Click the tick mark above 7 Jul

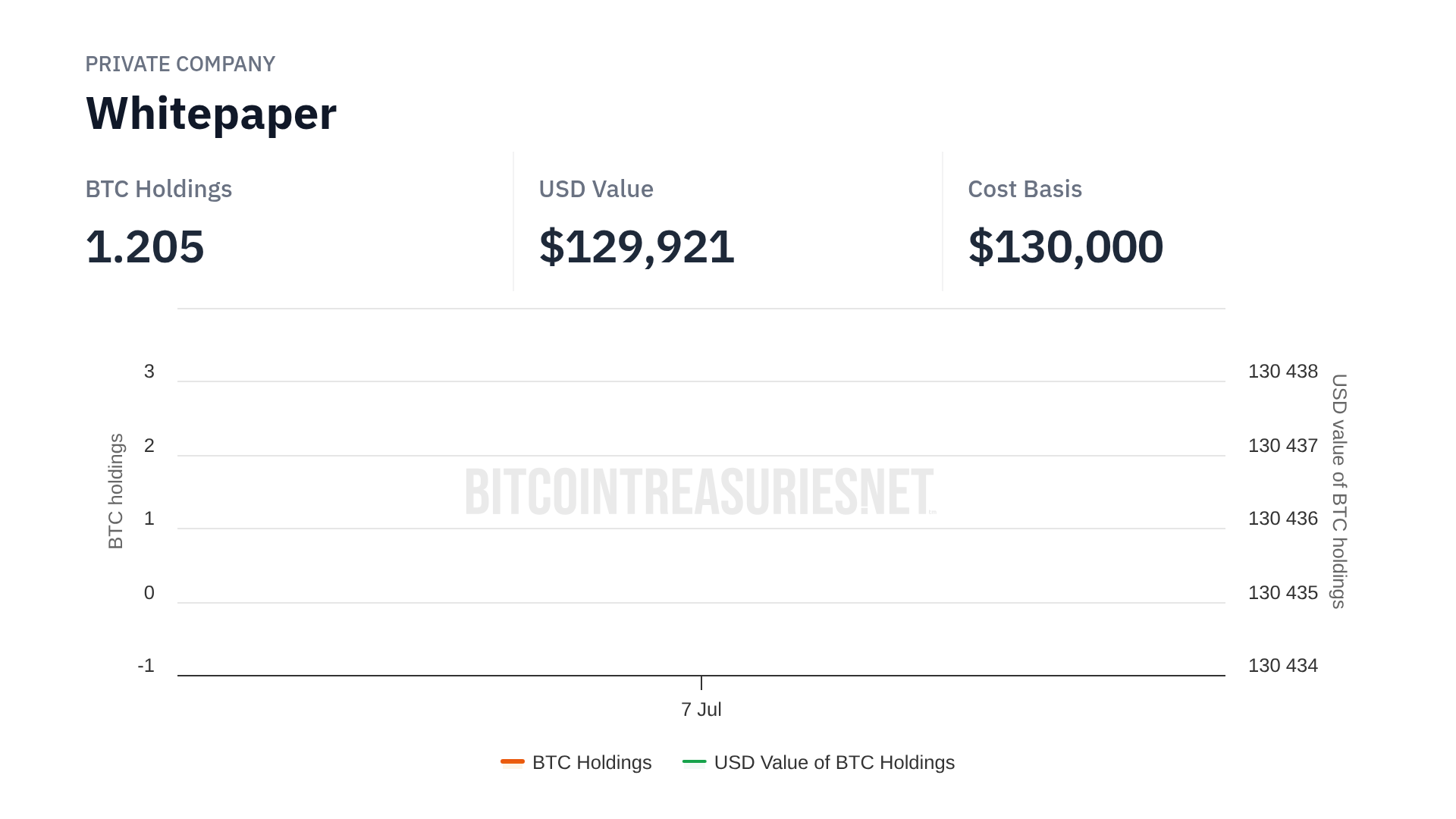point(701,683)
